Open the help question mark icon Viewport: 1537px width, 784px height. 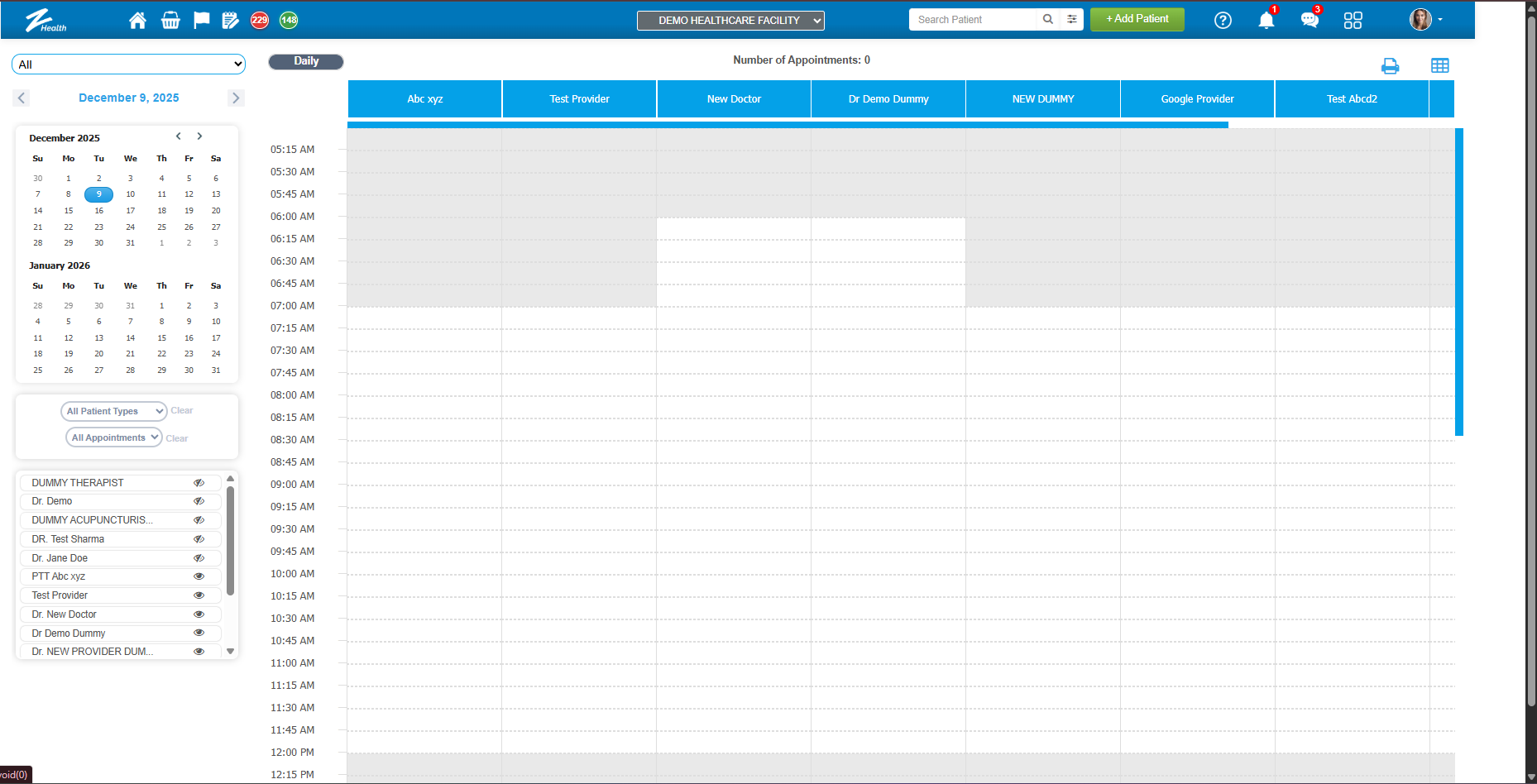coord(1223,21)
